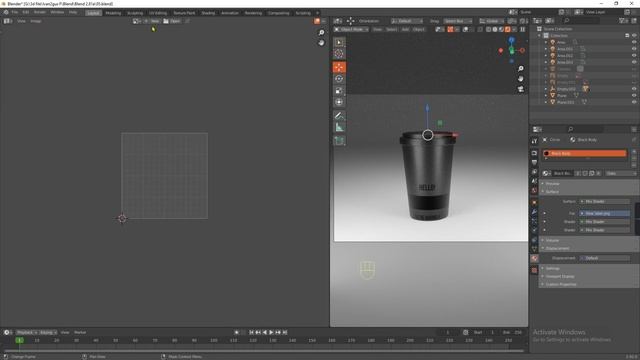Open the viewport Object menu
640x360 pixels.
pyautogui.click(x=418, y=29)
